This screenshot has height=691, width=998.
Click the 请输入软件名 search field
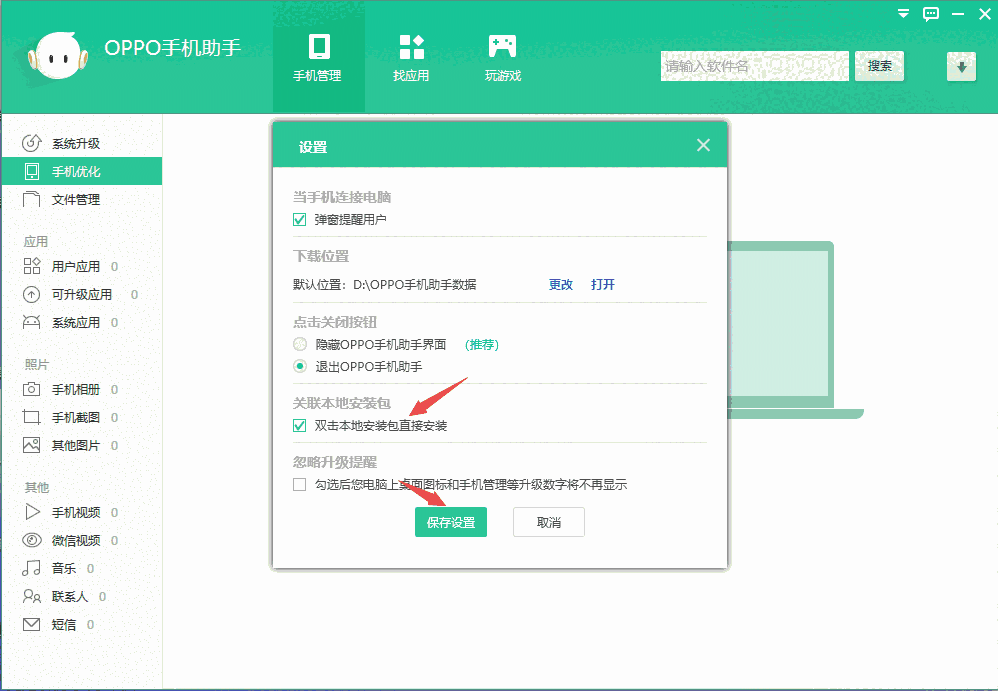(754, 66)
